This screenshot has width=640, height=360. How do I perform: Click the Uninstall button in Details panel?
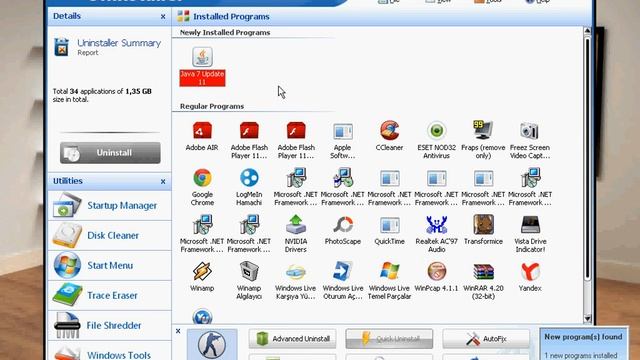110,153
